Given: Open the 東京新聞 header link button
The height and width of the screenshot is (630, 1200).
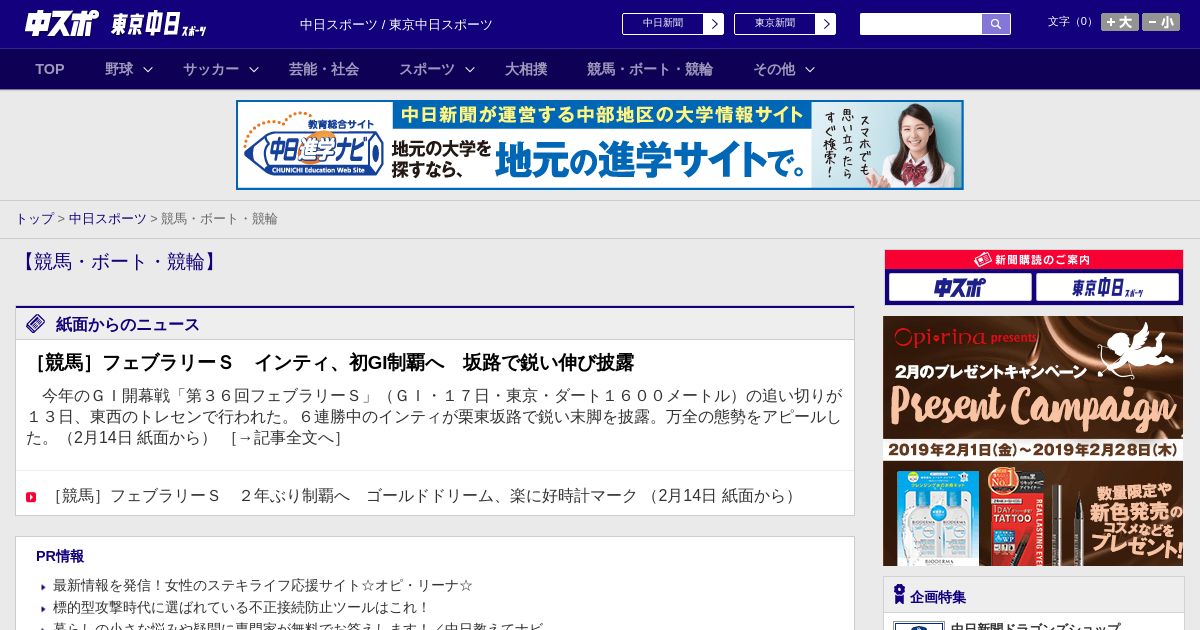Looking at the screenshot, I should (x=775, y=24).
